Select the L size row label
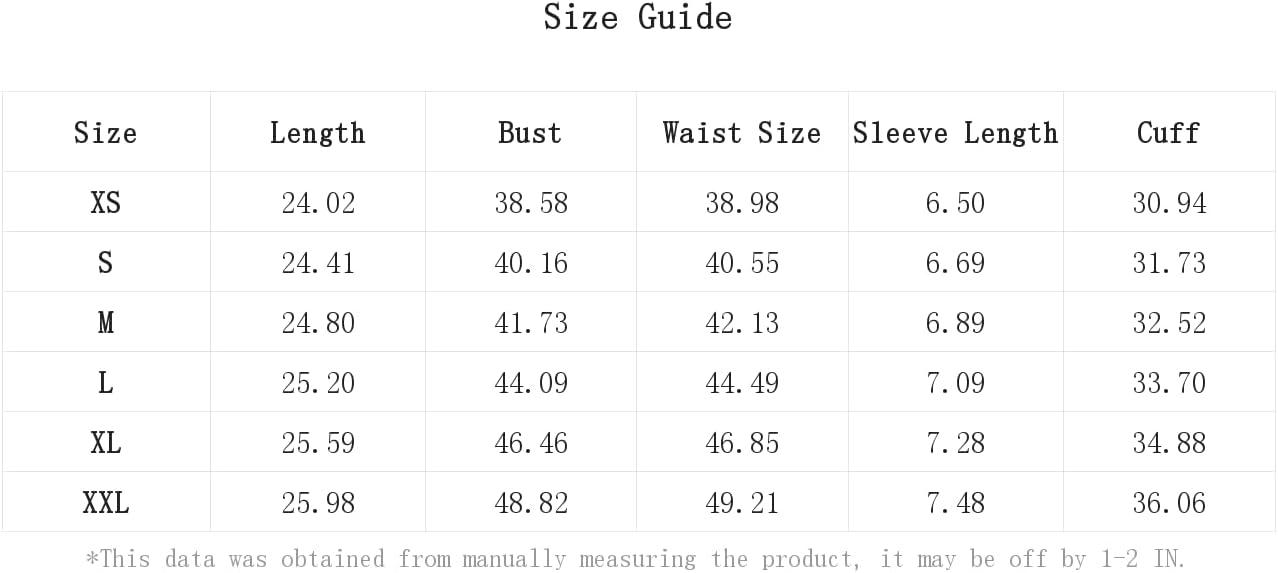The height and width of the screenshot is (573, 1278). (106, 383)
